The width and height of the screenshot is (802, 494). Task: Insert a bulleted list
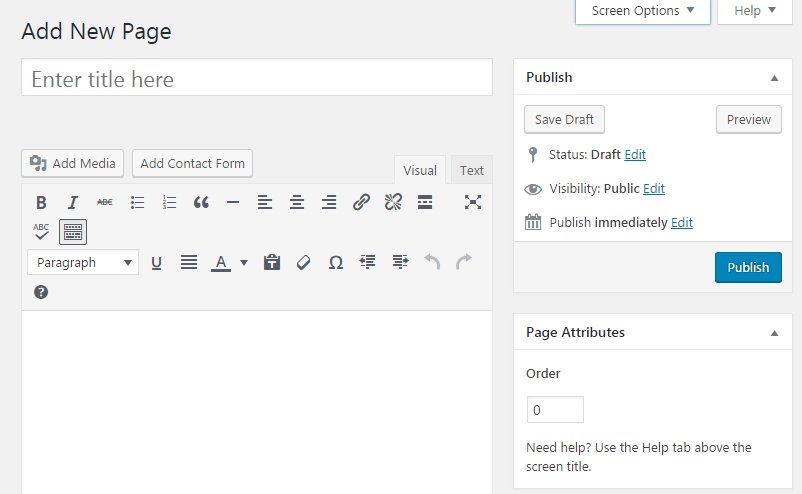pos(137,203)
